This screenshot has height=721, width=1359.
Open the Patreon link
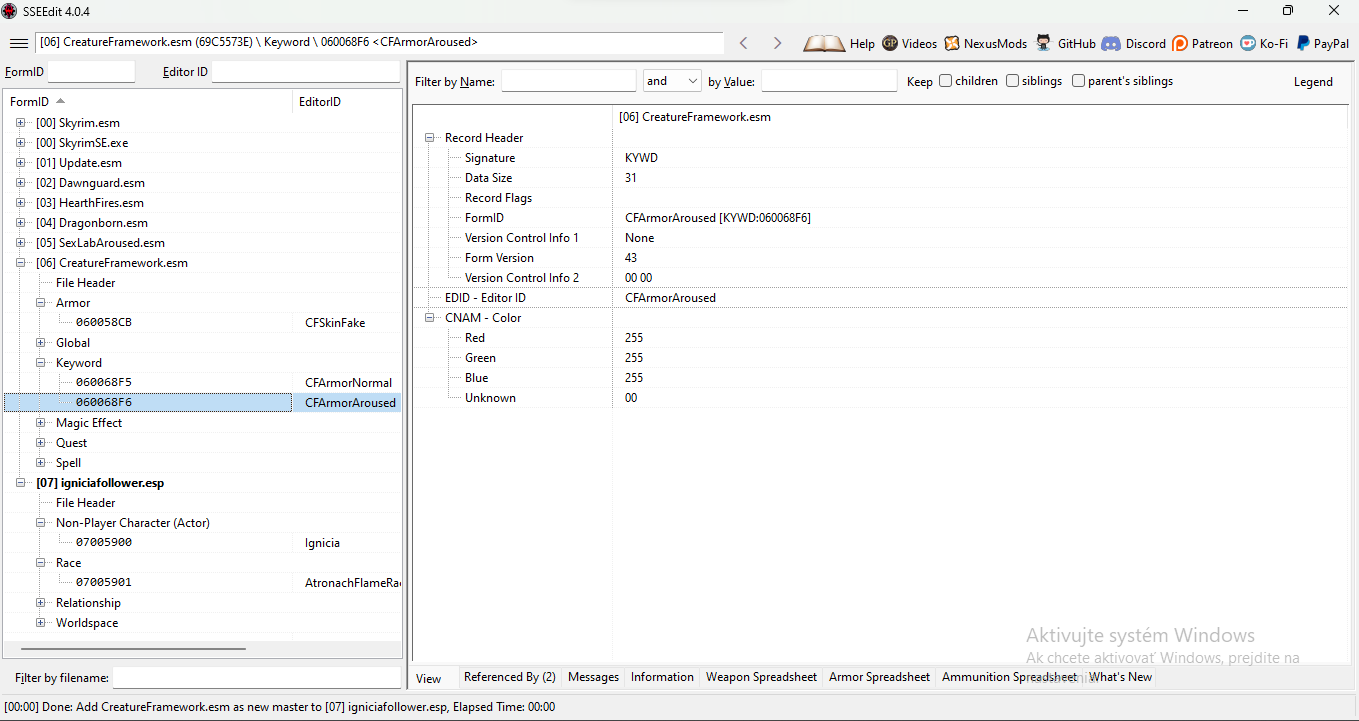(1202, 43)
